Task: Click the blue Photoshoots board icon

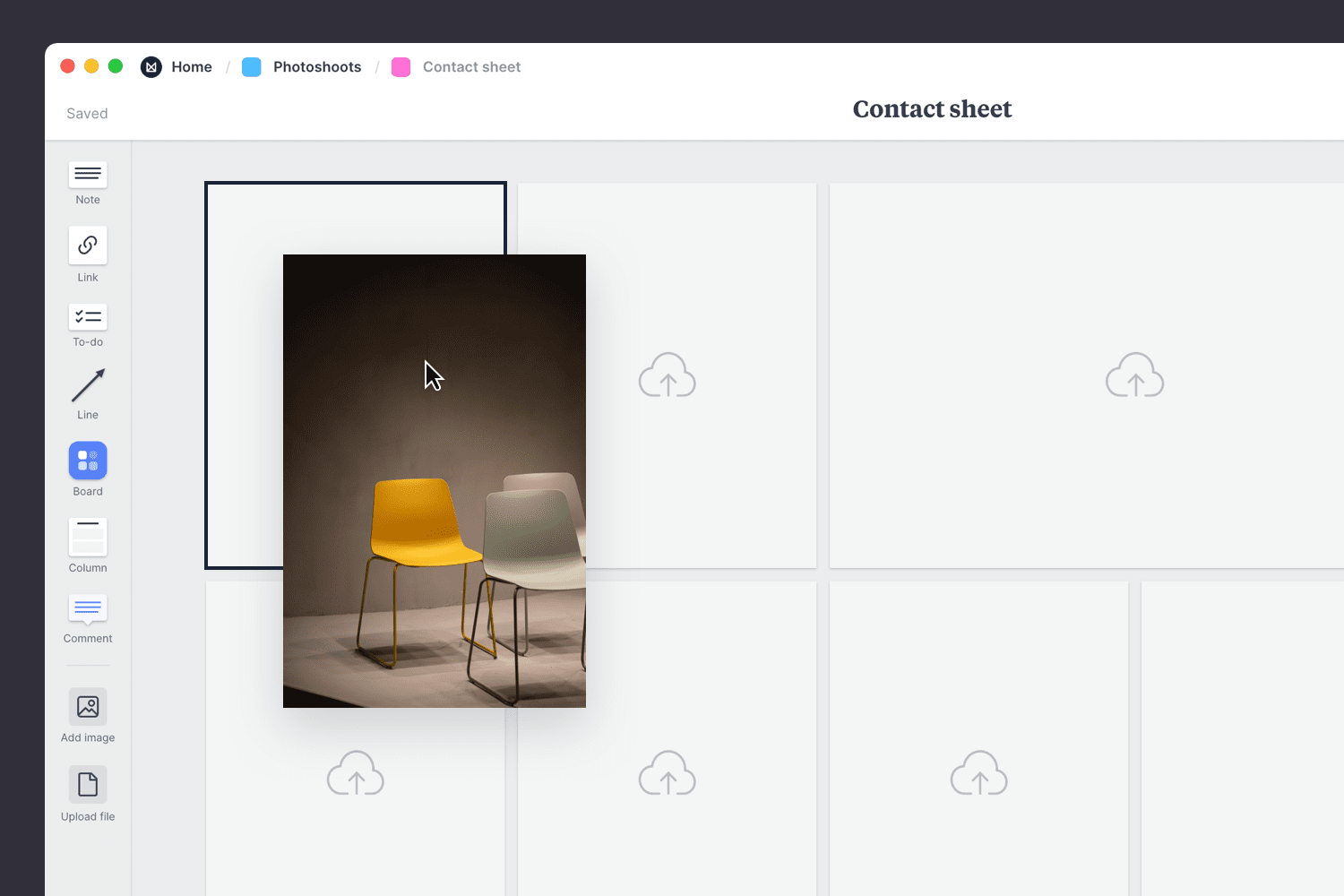Action: pos(251,66)
